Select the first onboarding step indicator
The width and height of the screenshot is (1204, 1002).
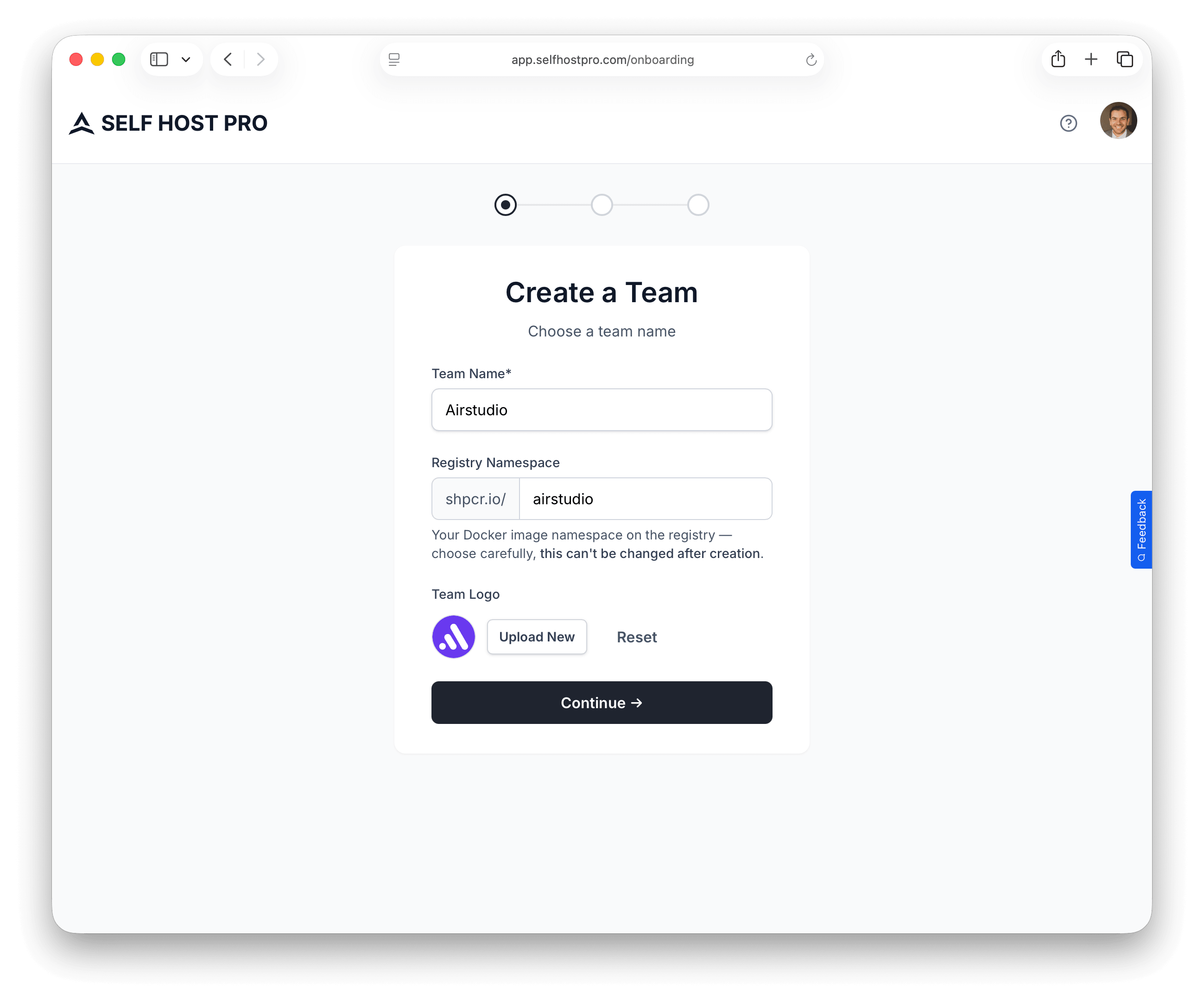(x=505, y=205)
